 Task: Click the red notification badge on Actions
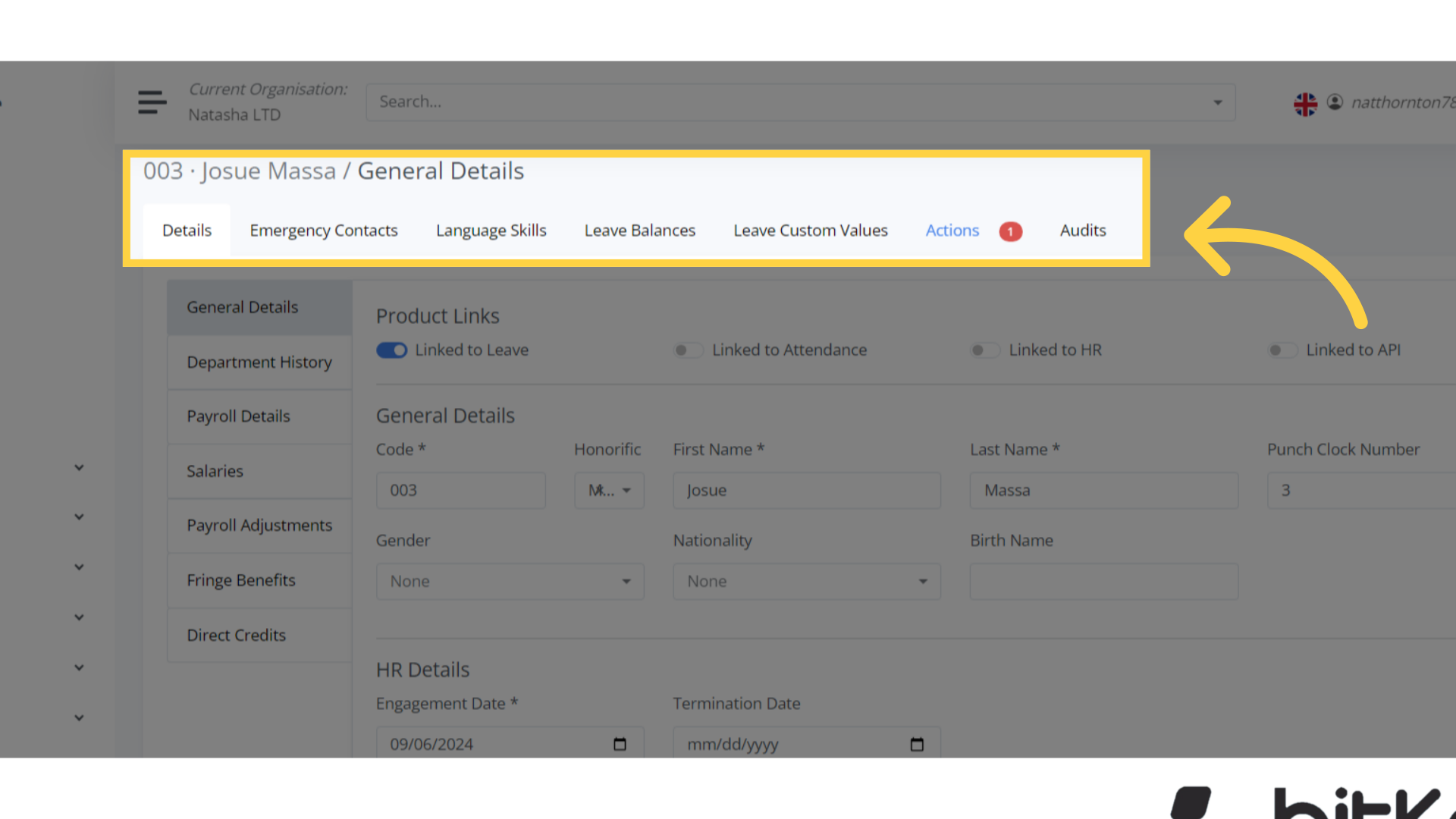[1010, 231]
